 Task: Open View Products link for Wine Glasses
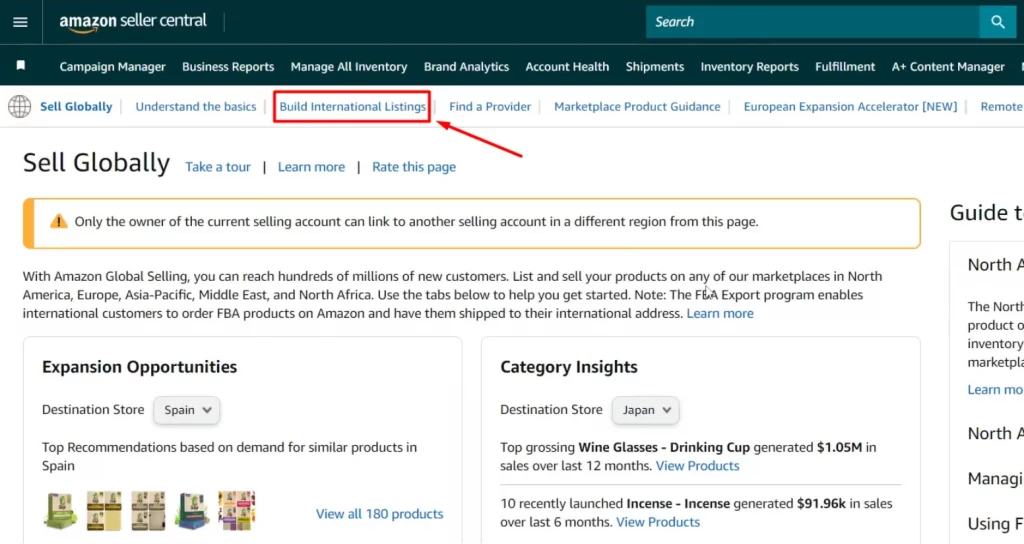(x=697, y=466)
